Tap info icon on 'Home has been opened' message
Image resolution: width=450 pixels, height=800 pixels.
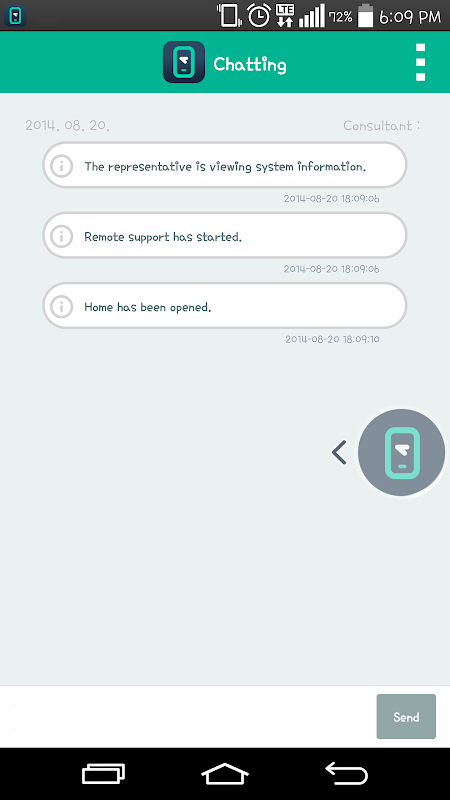click(62, 306)
